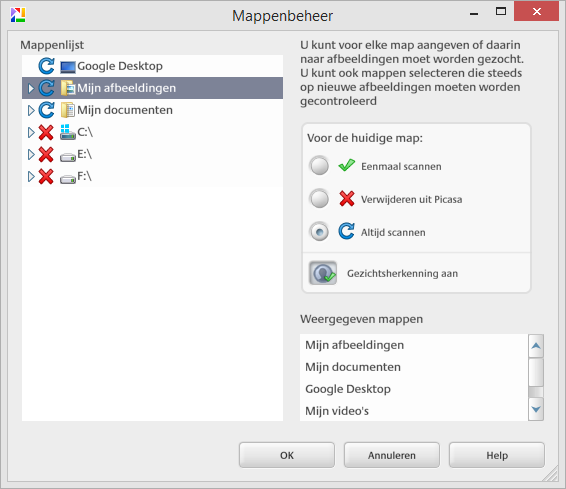Click the Picasa logo in title bar
The image size is (566, 489).
coord(18,15)
